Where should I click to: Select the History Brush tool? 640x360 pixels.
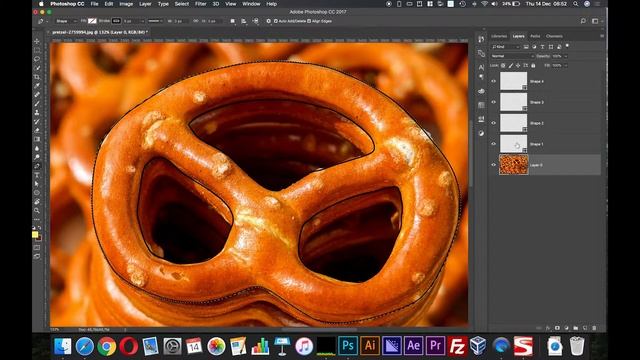pos(37,121)
